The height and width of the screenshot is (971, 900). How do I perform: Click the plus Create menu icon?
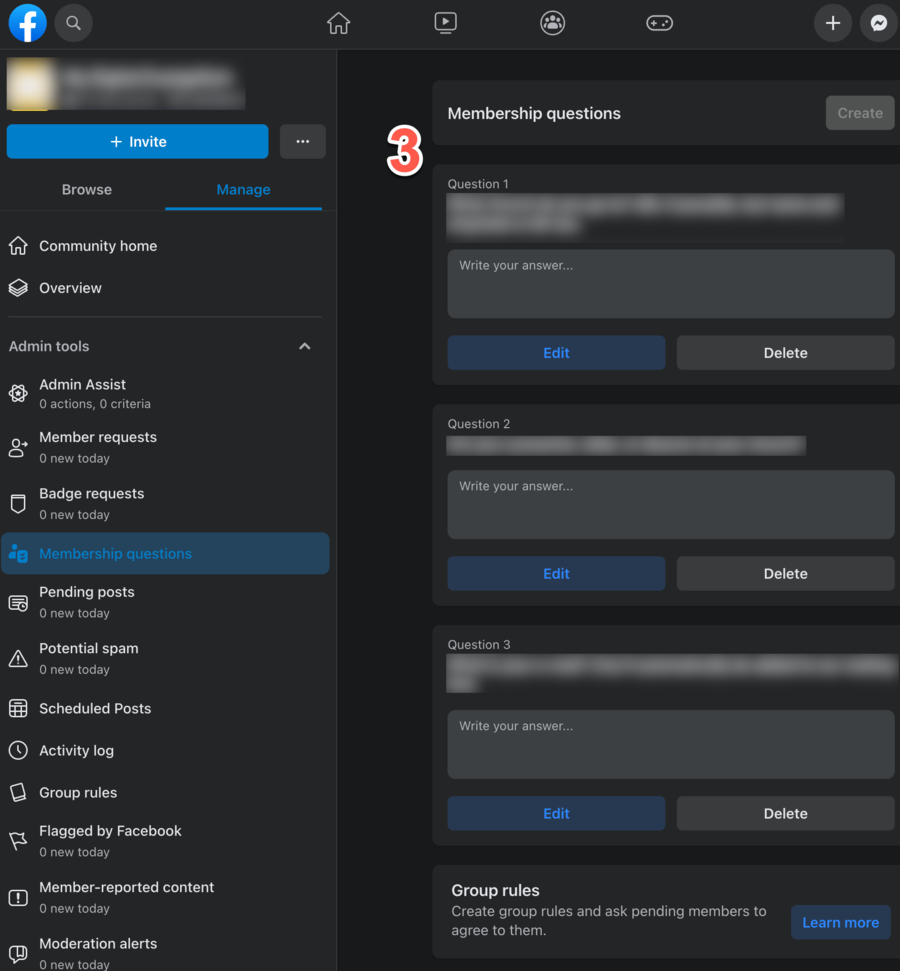coord(832,23)
